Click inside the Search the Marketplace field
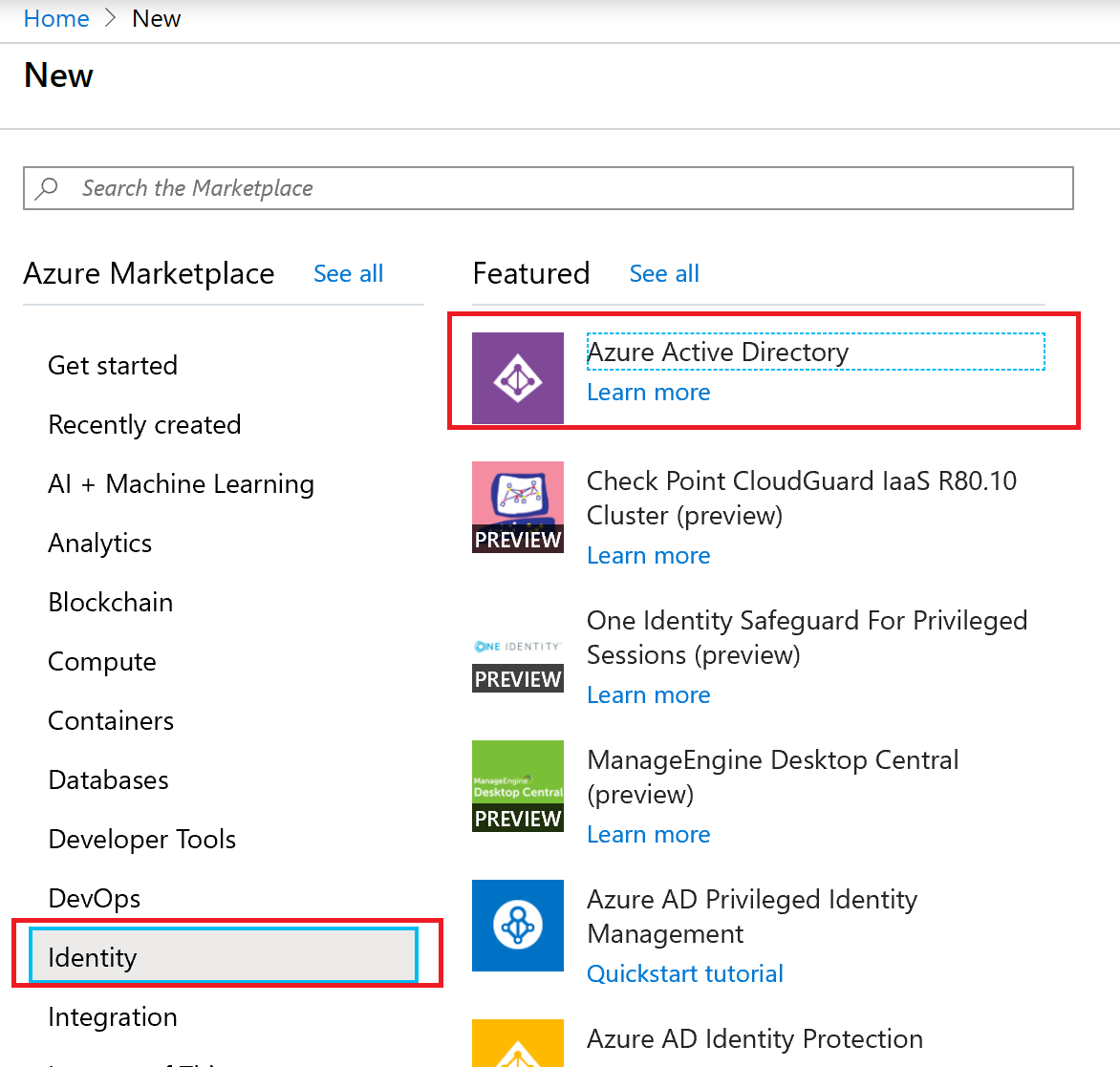This screenshot has width=1120, height=1067. coord(382,187)
